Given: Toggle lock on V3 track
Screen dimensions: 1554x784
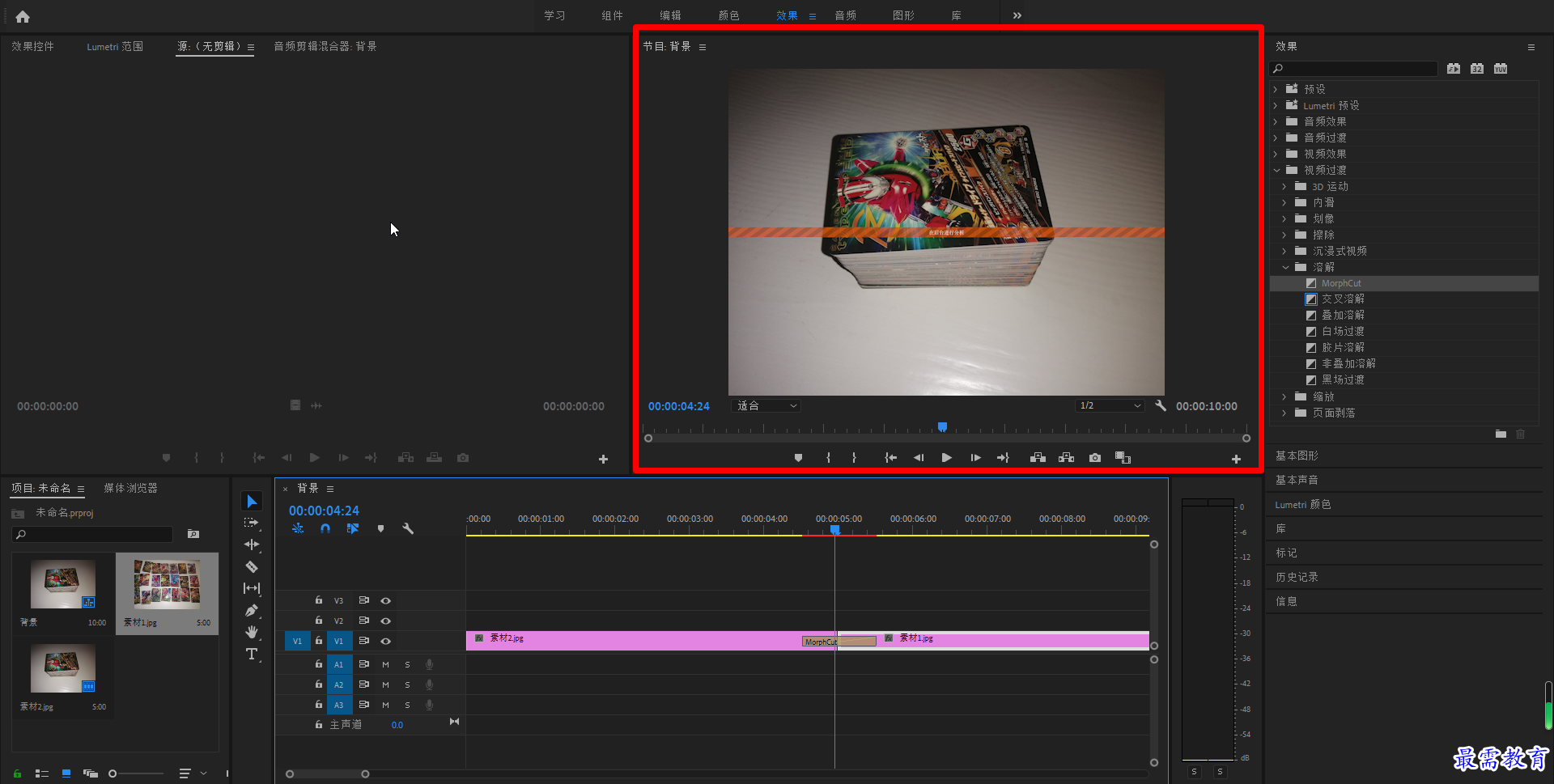Looking at the screenshot, I should pyautogui.click(x=319, y=600).
